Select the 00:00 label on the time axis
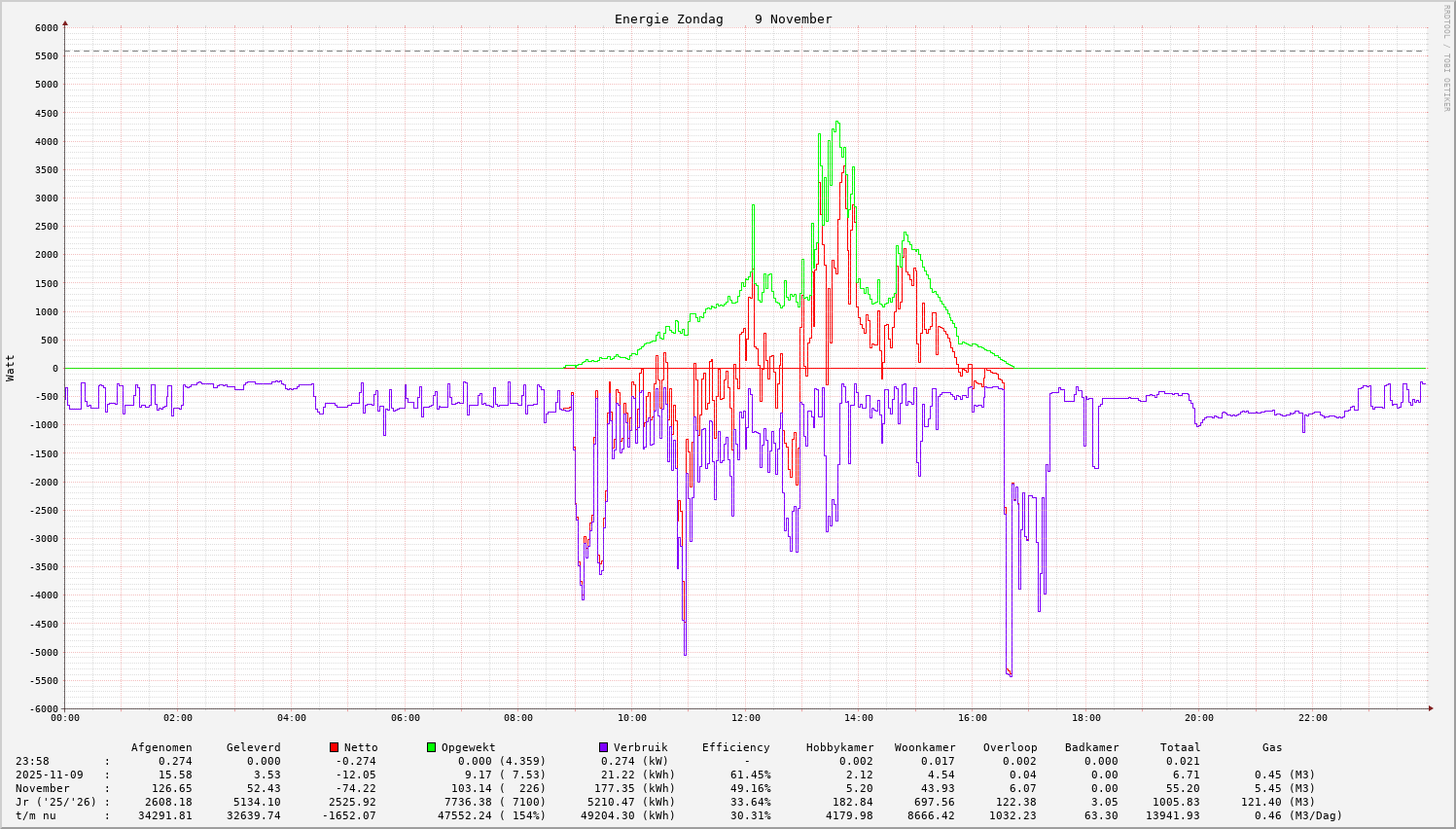The height and width of the screenshot is (829, 1456). 65,718
